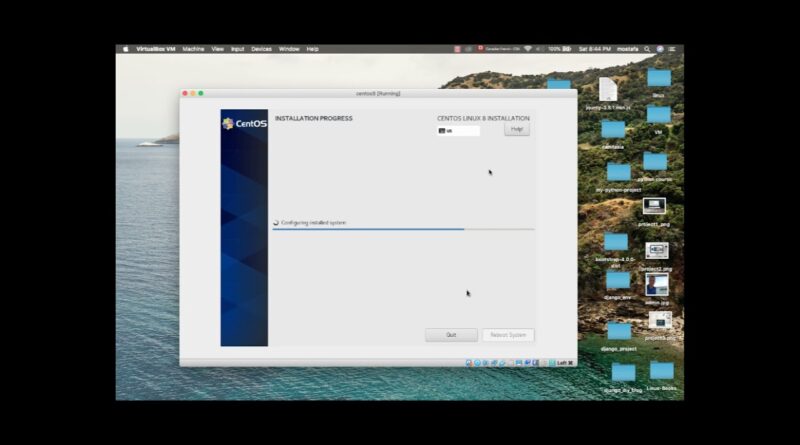Open the Window menu
Image resolution: width=800 pixels, height=445 pixels.
pyautogui.click(x=289, y=49)
